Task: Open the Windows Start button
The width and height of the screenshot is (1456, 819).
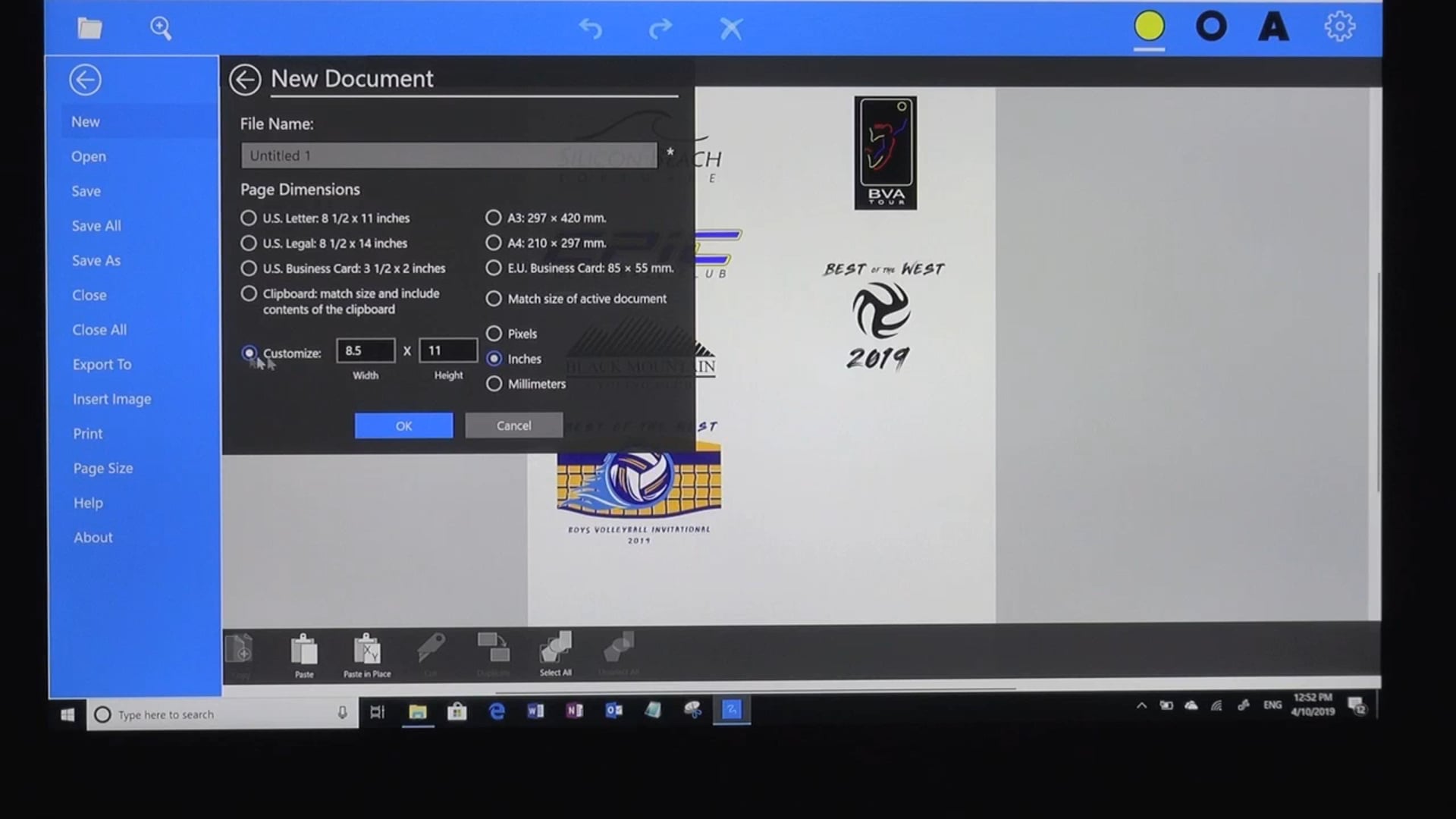Action: [67, 714]
